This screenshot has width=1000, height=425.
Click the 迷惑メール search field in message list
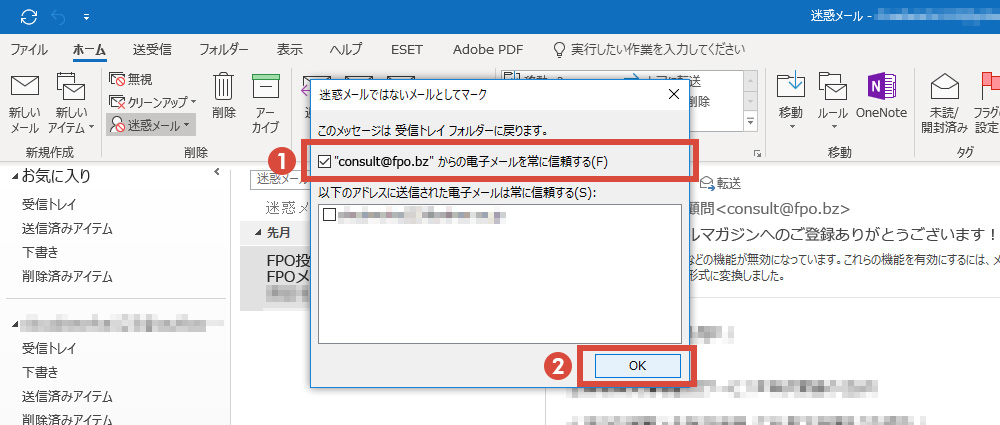click(x=280, y=179)
